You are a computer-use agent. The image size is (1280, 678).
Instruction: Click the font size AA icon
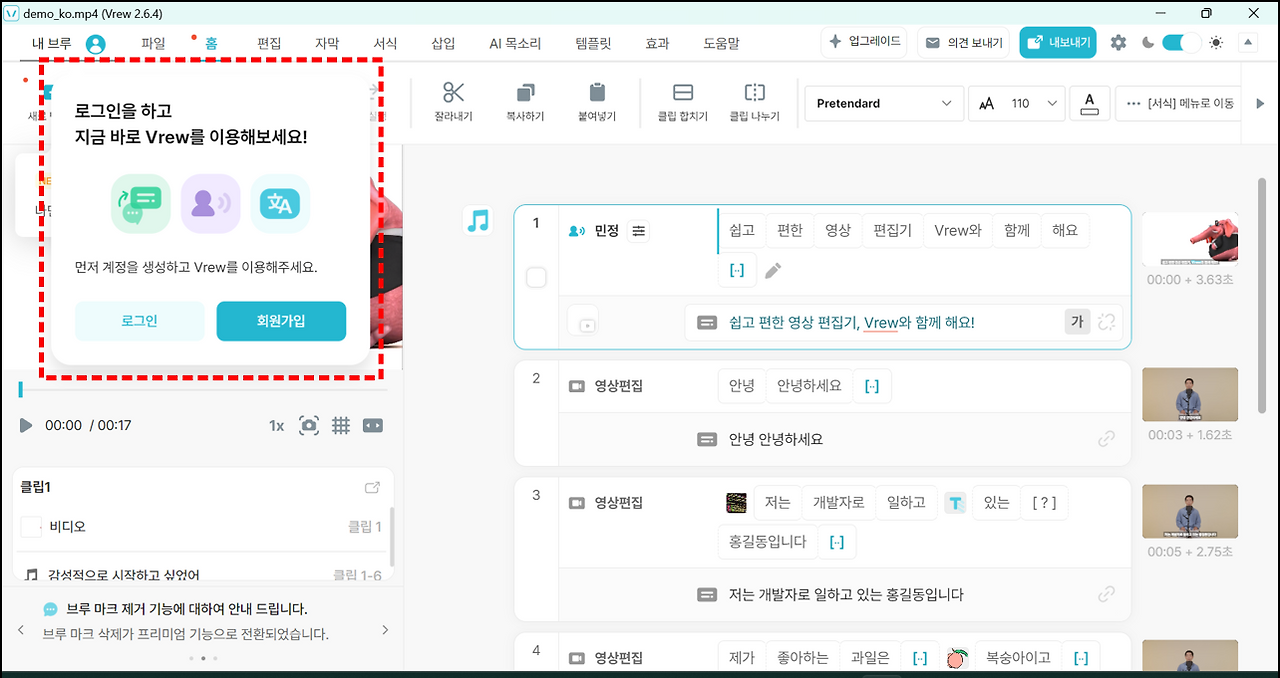pos(986,104)
